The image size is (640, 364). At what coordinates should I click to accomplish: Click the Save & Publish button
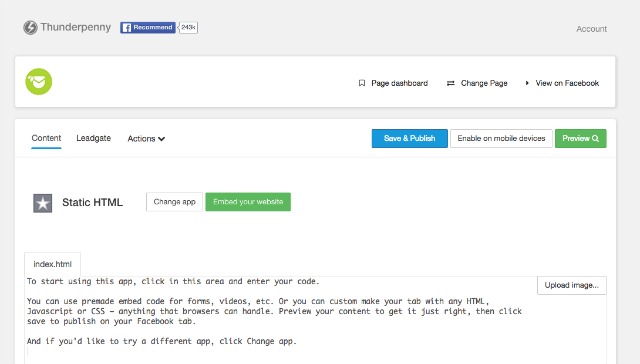coord(409,138)
